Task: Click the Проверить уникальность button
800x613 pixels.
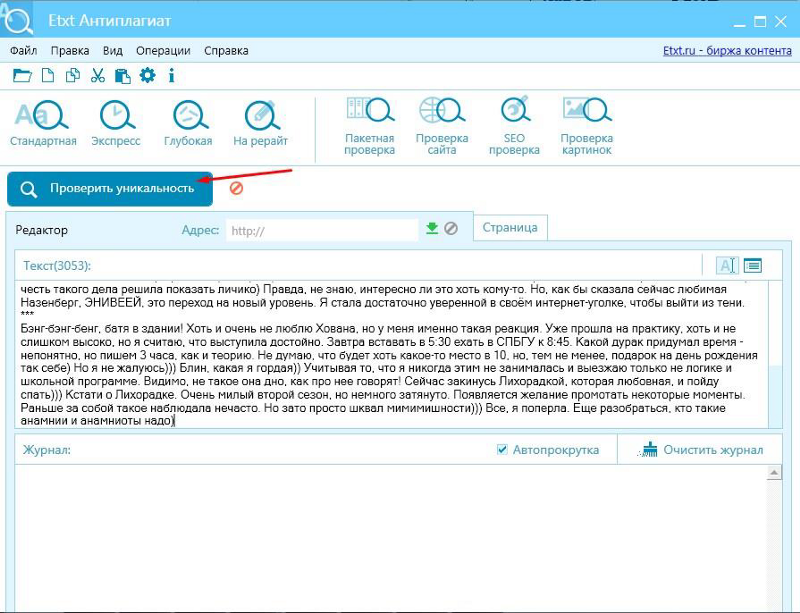Action: [109, 189]
